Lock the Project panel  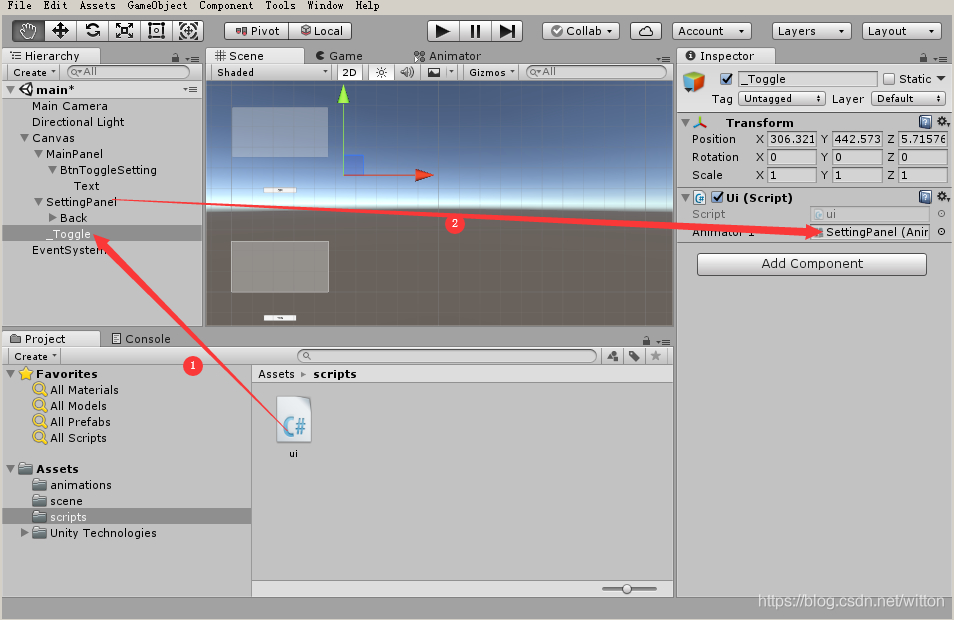click(x=646, y=341)
